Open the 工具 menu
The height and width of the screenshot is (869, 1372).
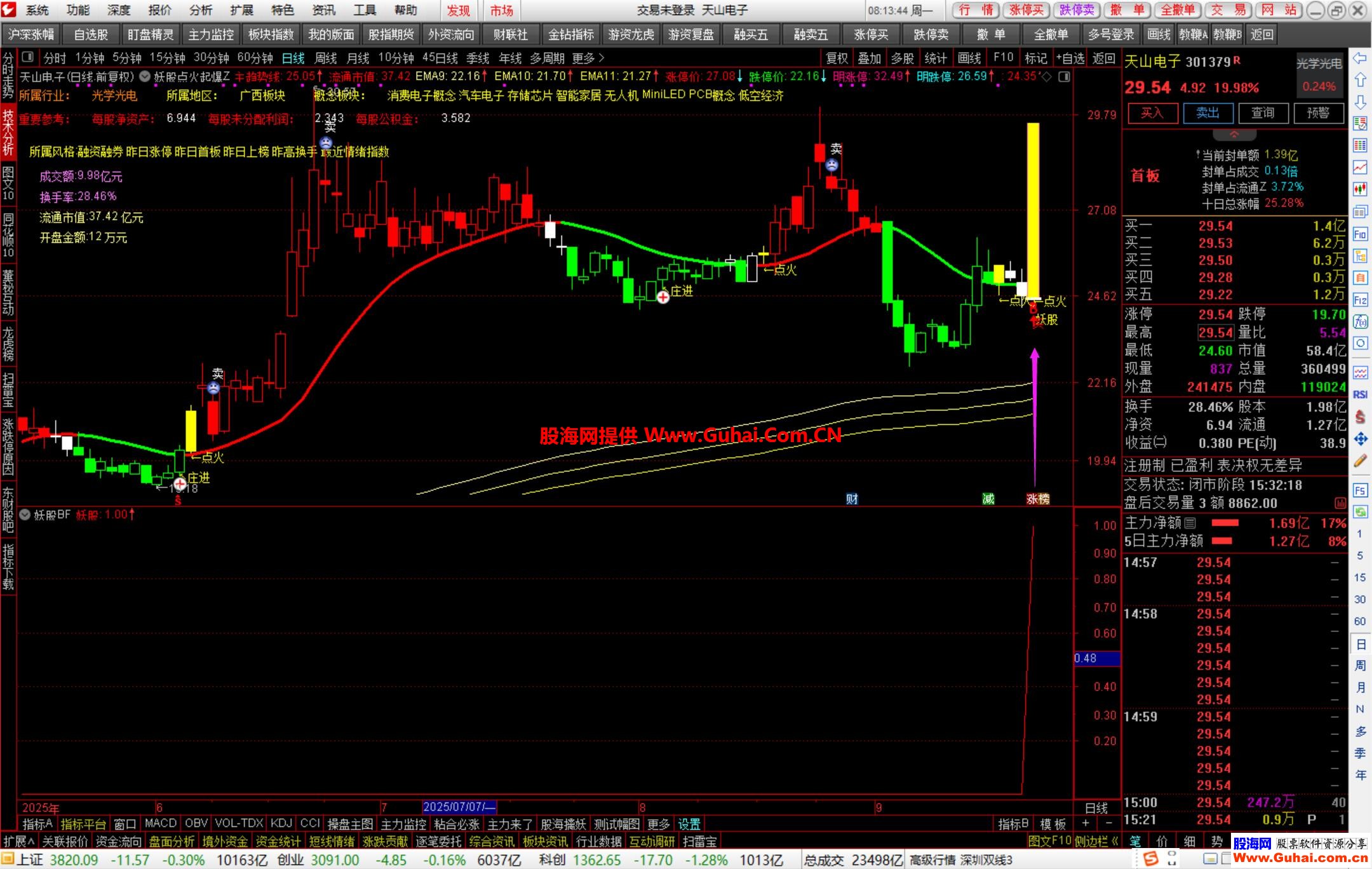pos(365,10)
